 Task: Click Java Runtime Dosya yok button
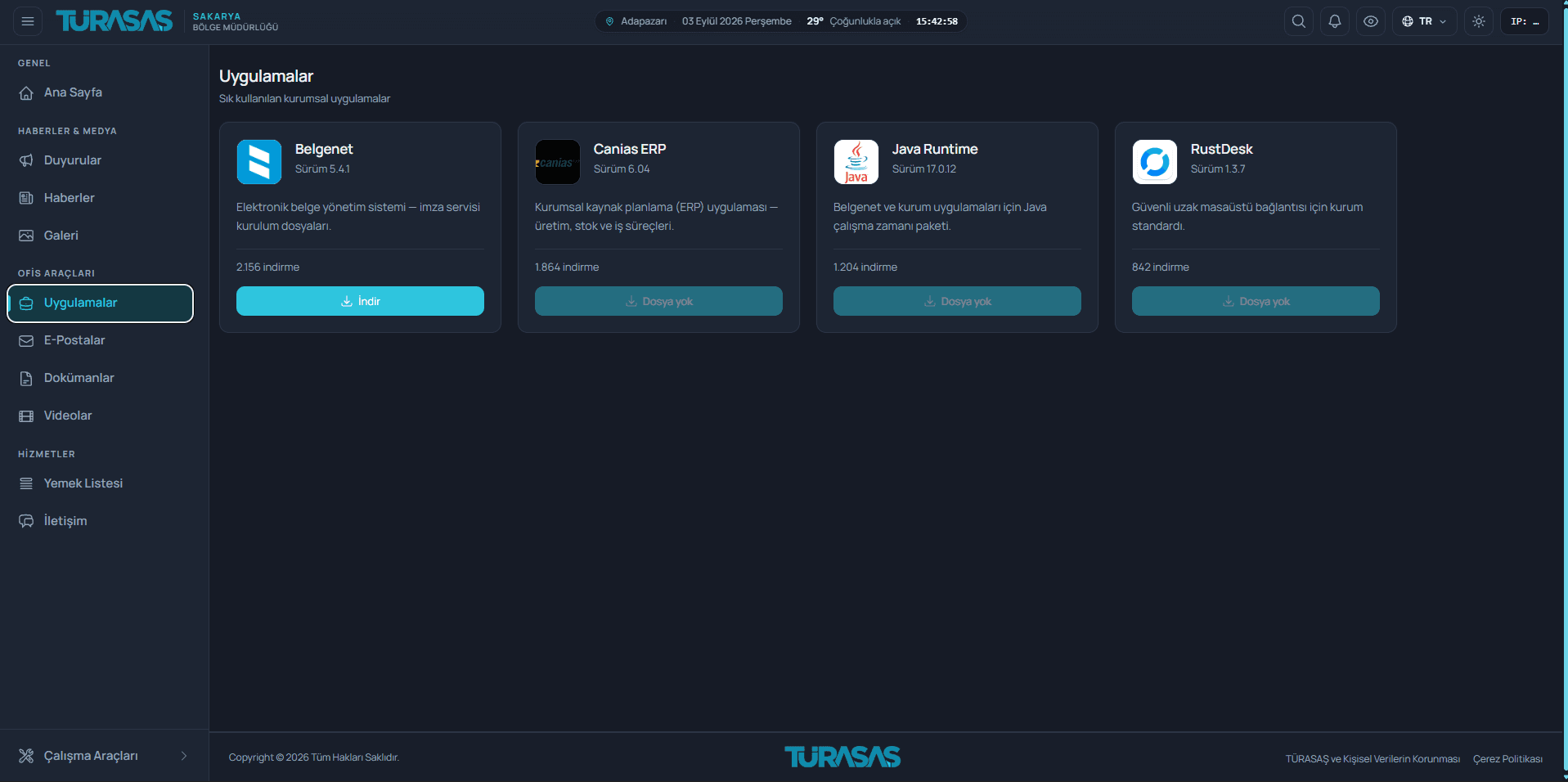click(957, 301)
